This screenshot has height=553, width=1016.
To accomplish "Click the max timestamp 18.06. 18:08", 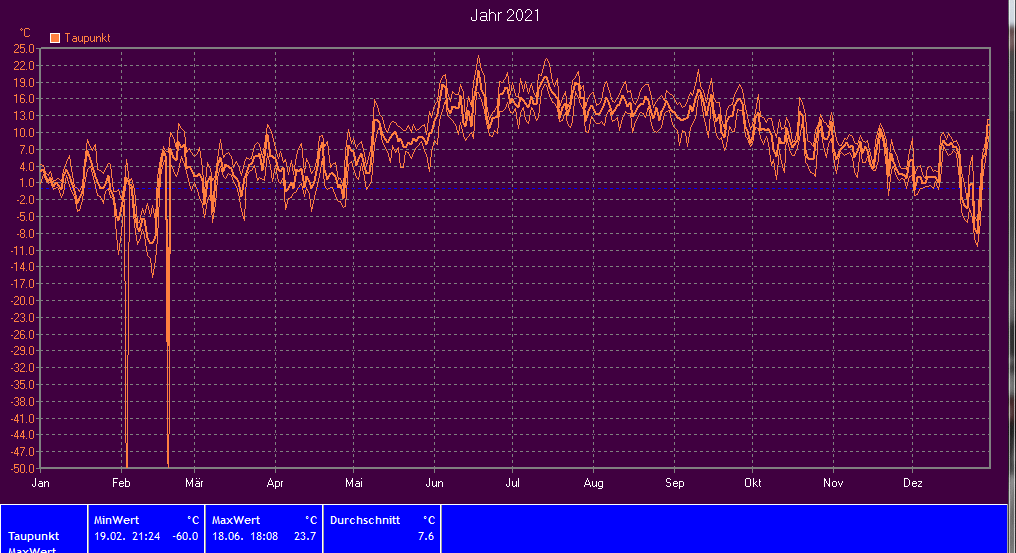I will point(246,537).
